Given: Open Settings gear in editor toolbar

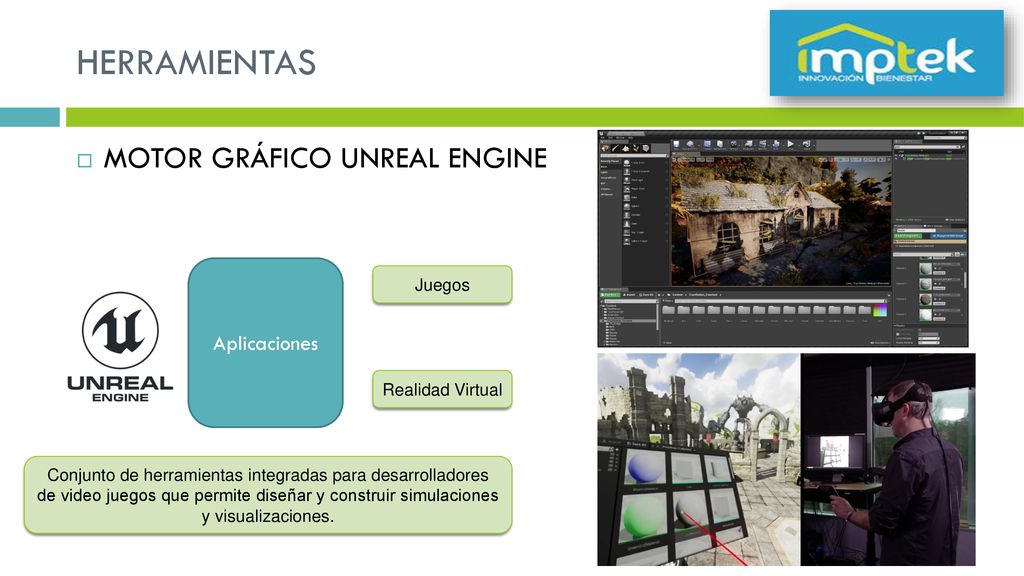Looking at the screenshot, I should click(733, 144).
